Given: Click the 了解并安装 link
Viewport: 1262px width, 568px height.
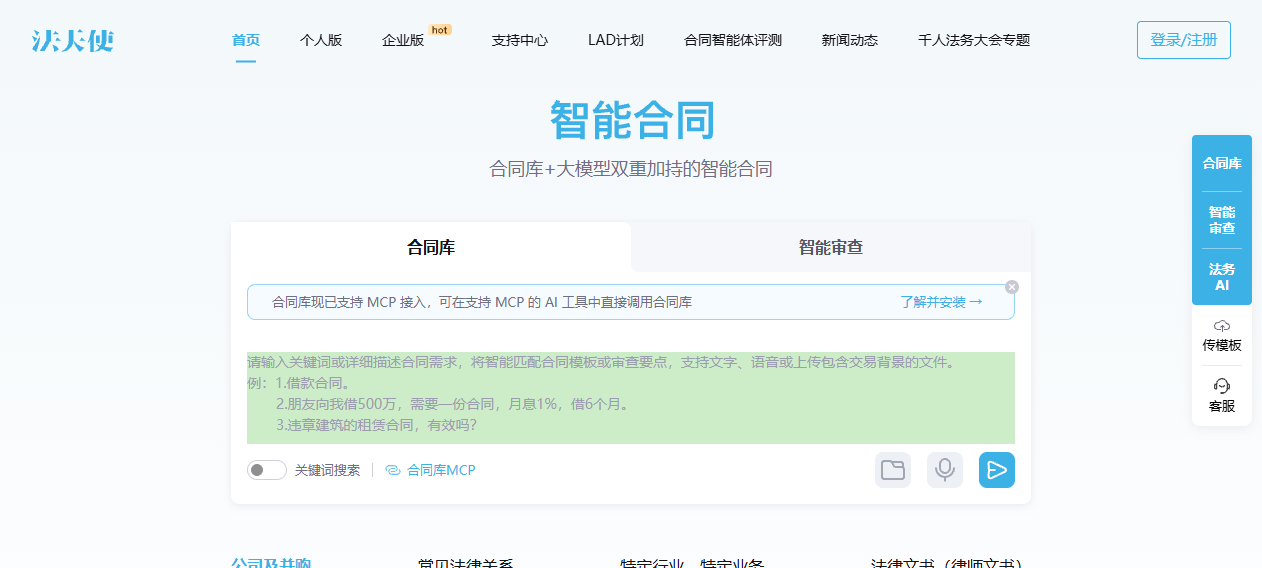Looking at the screenshot, I should (x=941, y=302).
